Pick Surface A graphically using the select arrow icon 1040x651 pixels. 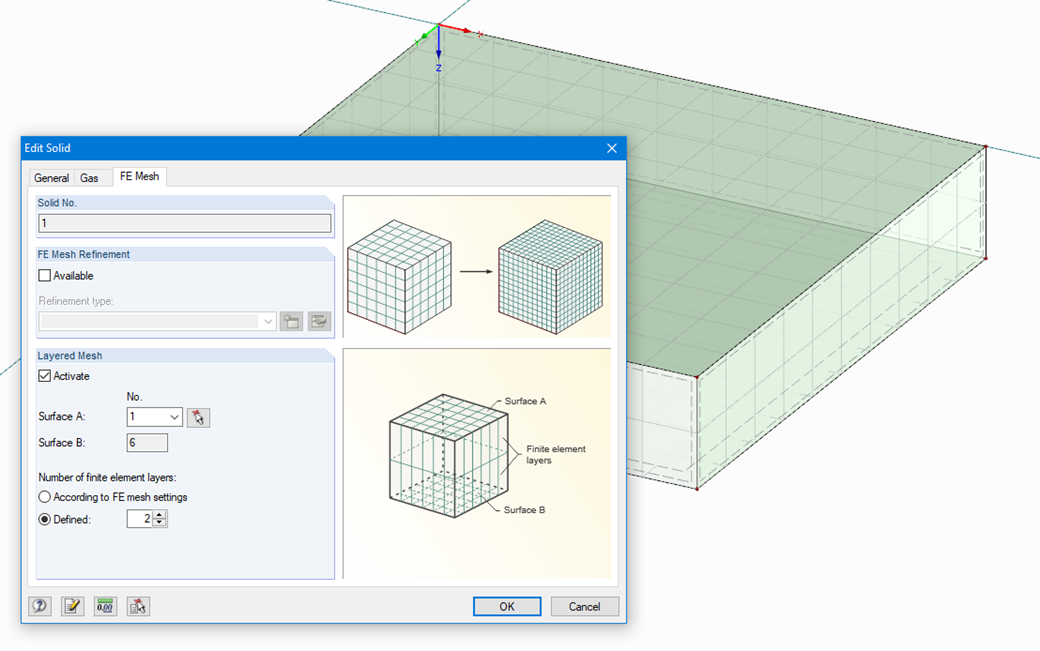click(198, 417)
